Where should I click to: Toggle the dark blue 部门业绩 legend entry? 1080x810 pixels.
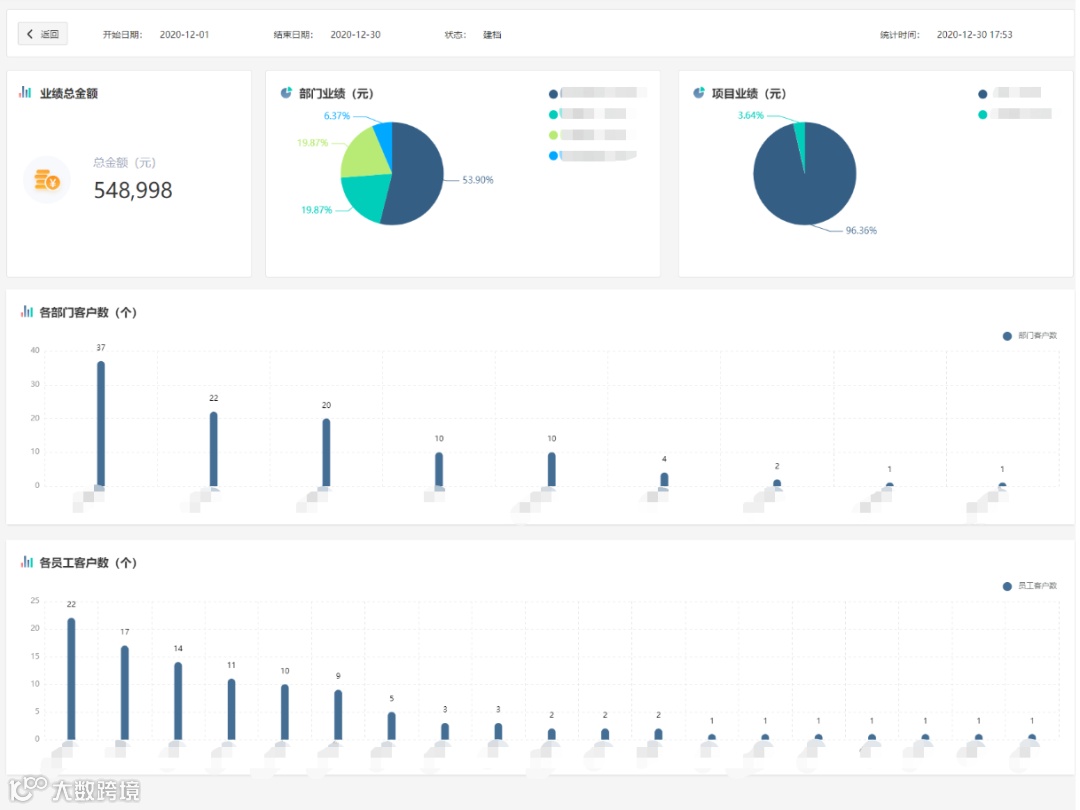point(596,93)
